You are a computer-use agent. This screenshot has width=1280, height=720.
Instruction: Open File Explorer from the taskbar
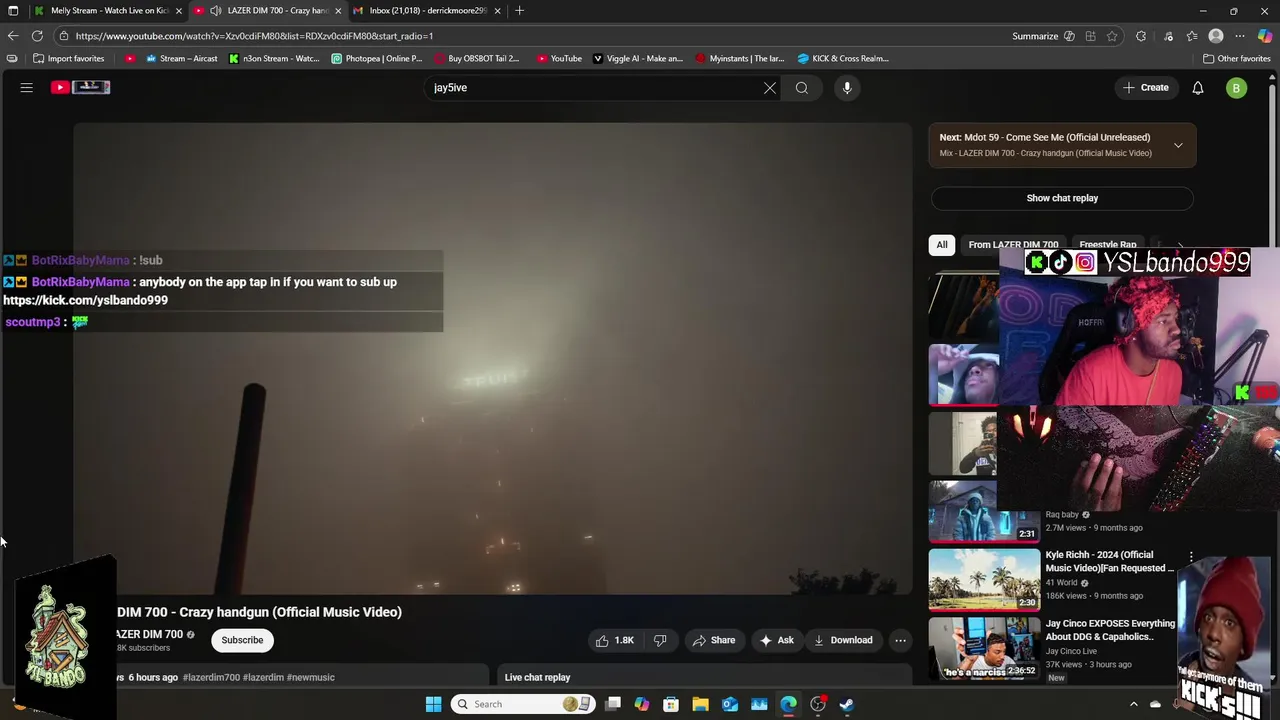(x=700, y=704)
